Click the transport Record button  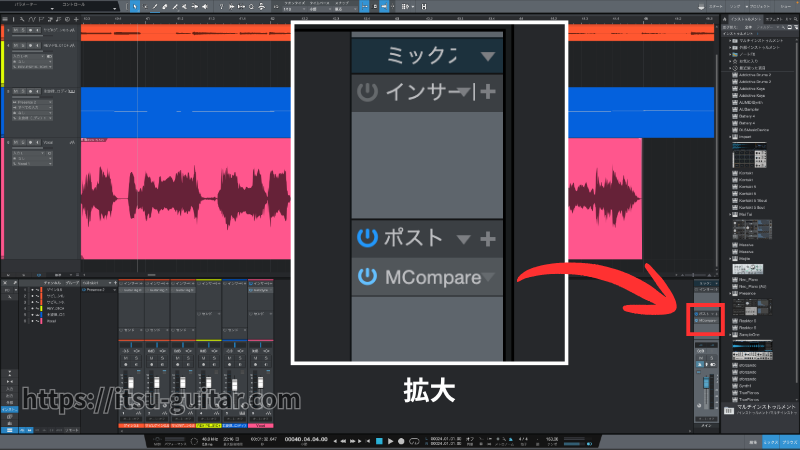point(402,441)
